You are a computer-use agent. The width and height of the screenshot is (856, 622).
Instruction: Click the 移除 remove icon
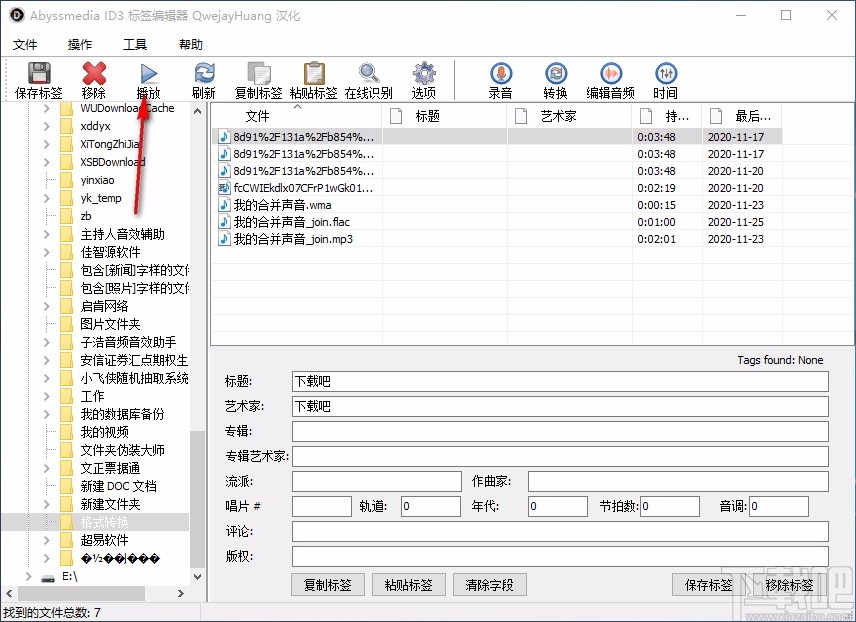tap(93, 75)
